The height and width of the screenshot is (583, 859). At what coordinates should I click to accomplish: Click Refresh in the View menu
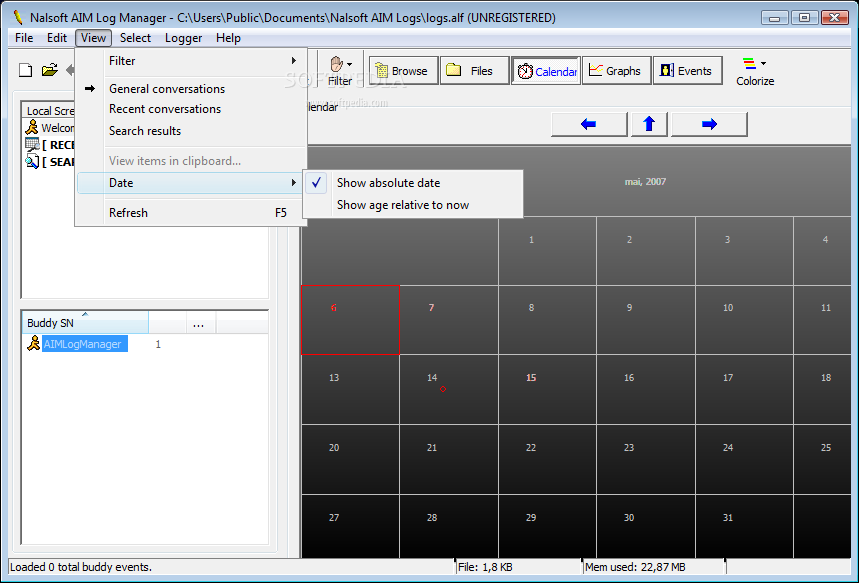[x=191, y=213]
